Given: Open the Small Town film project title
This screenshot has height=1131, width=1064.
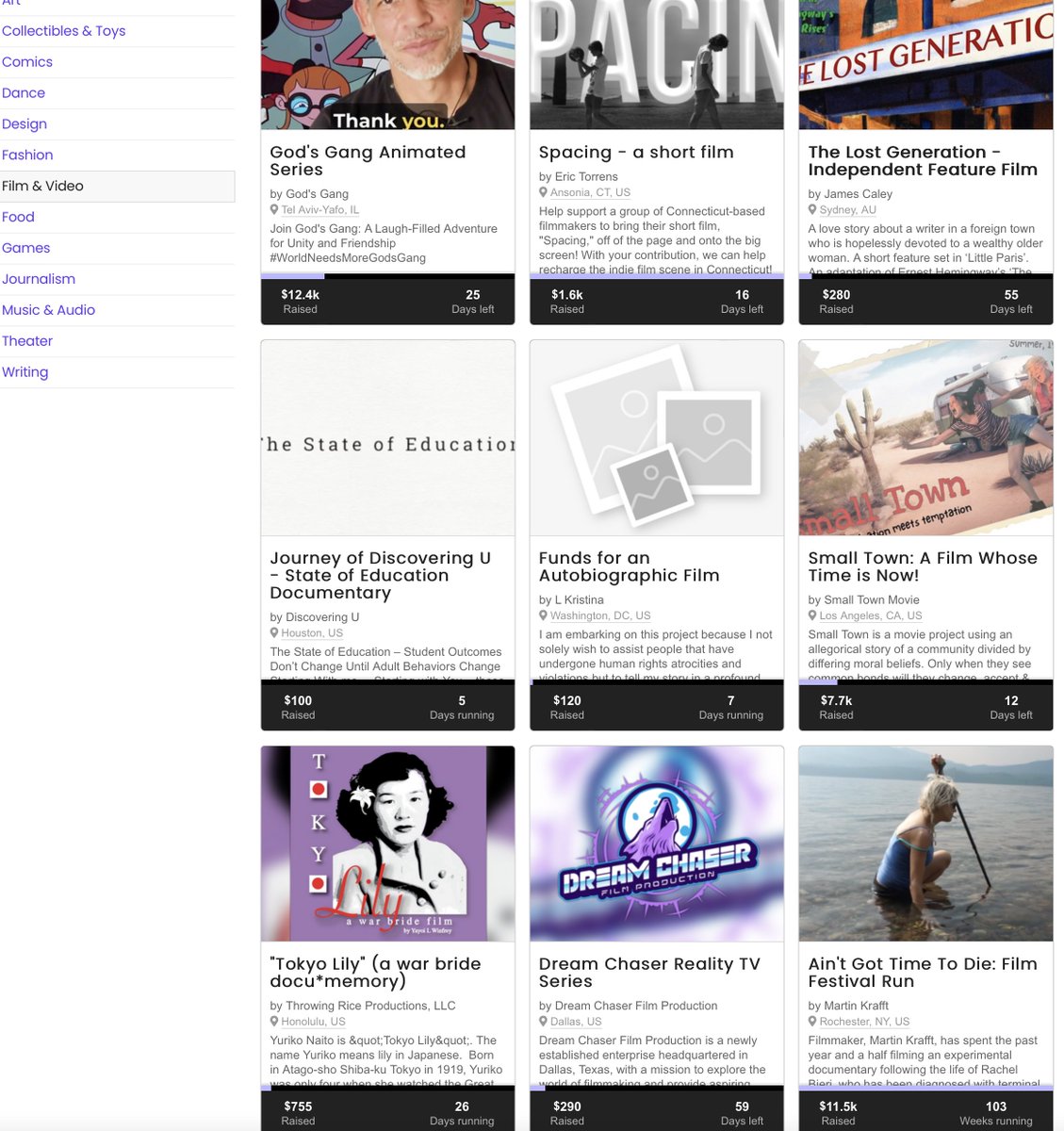Looking at the screenshot, I should coord(923,566).
